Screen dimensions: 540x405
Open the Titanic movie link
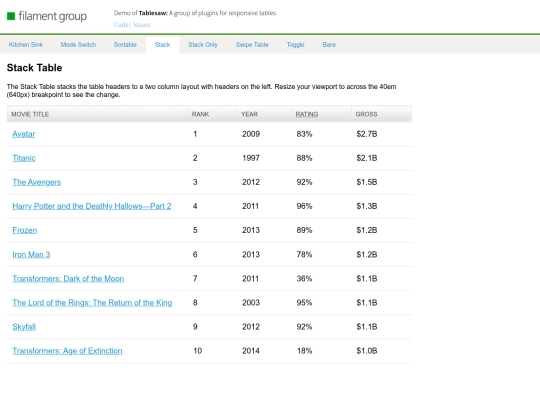coord(24,158)
